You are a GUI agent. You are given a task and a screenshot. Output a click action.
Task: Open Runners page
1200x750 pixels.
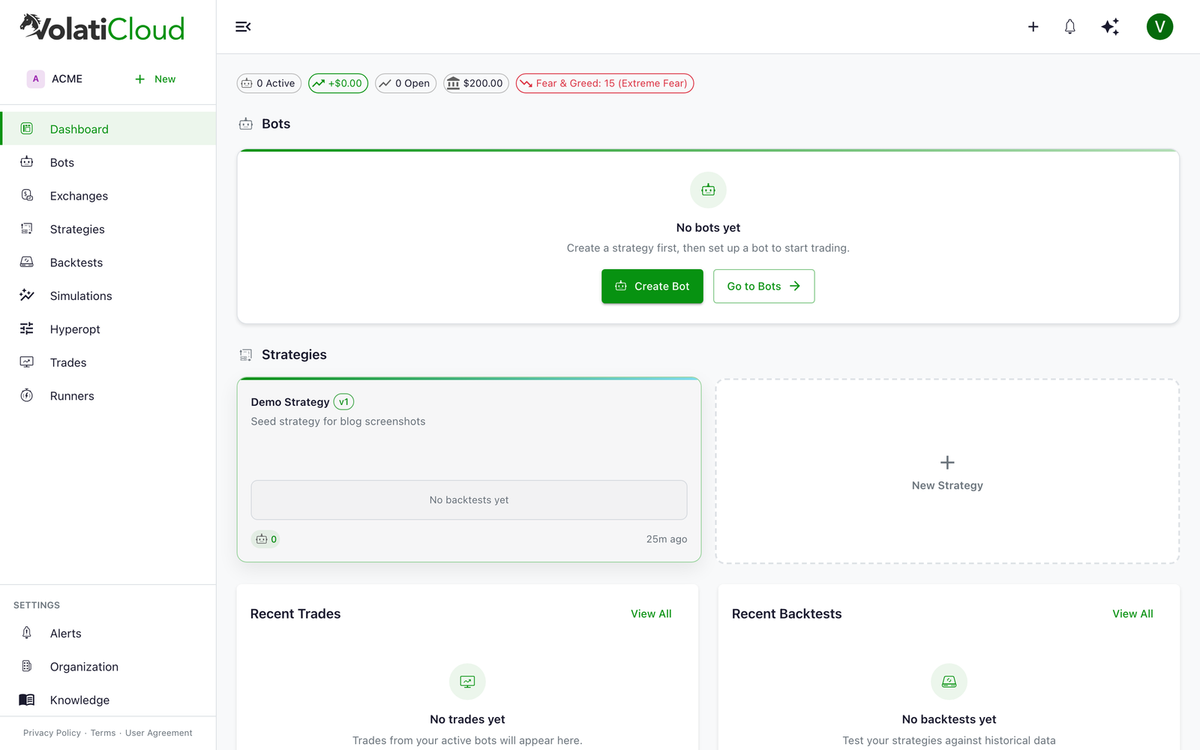(x=108, y=396)
